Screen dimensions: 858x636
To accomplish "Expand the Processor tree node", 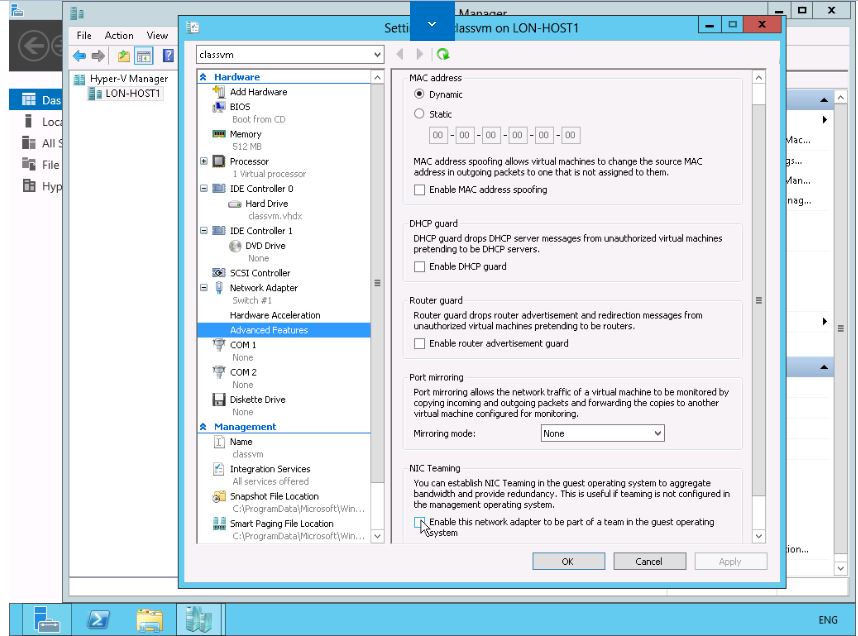I will click(205, 161).
